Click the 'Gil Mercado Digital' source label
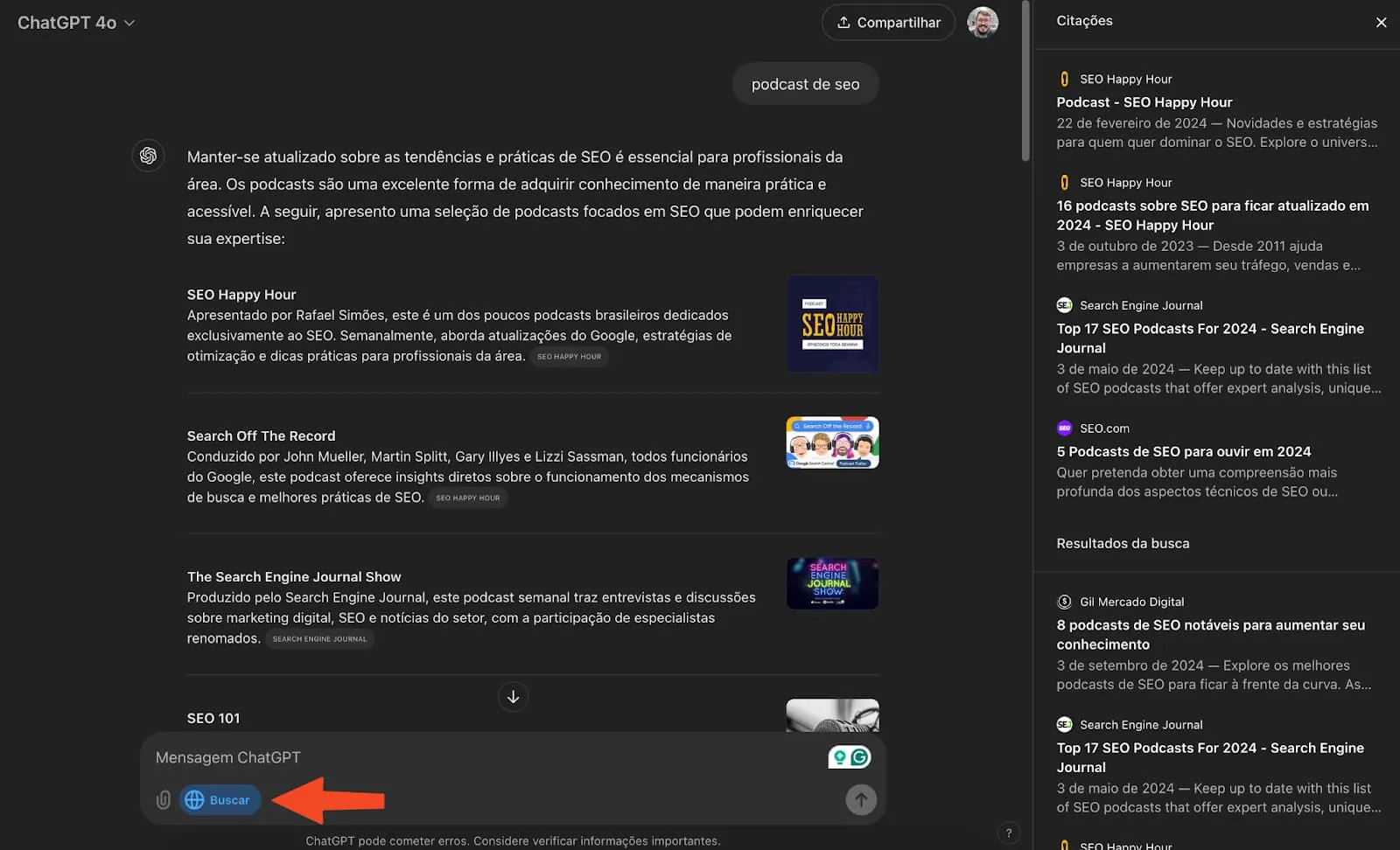The image size is (1400, 850). click(x=1131, y=602)
